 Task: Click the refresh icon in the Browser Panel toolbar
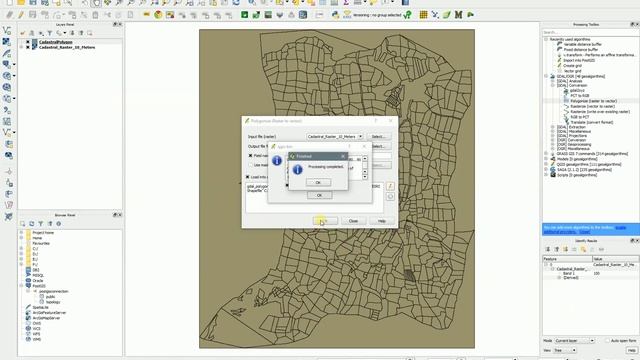click(32, 224)
